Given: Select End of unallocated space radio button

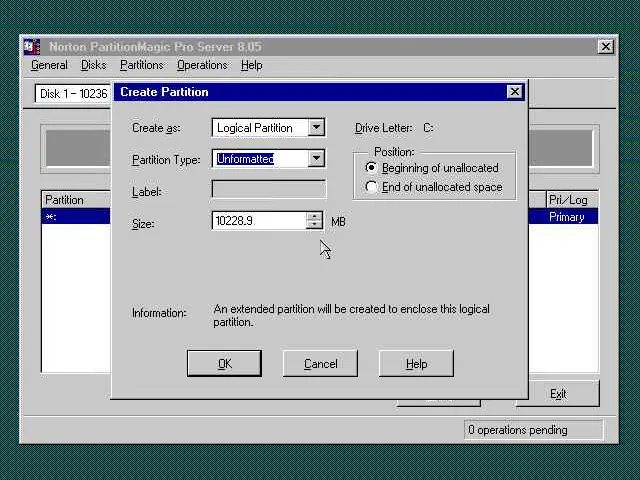Looking at the screenshot, I should pos(371,187).
